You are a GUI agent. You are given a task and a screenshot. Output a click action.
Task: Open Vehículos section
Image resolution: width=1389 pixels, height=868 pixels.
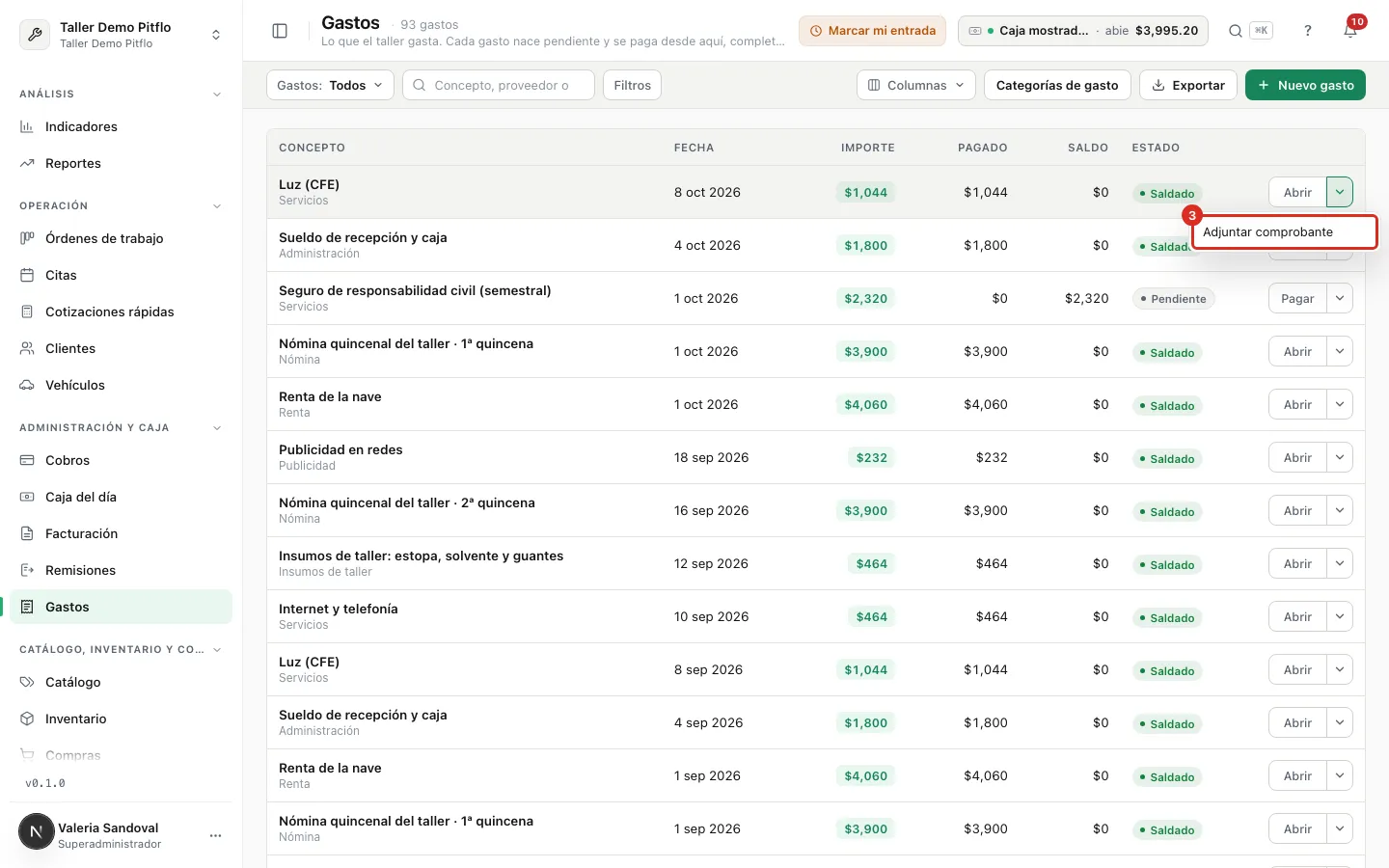point(121,385)
